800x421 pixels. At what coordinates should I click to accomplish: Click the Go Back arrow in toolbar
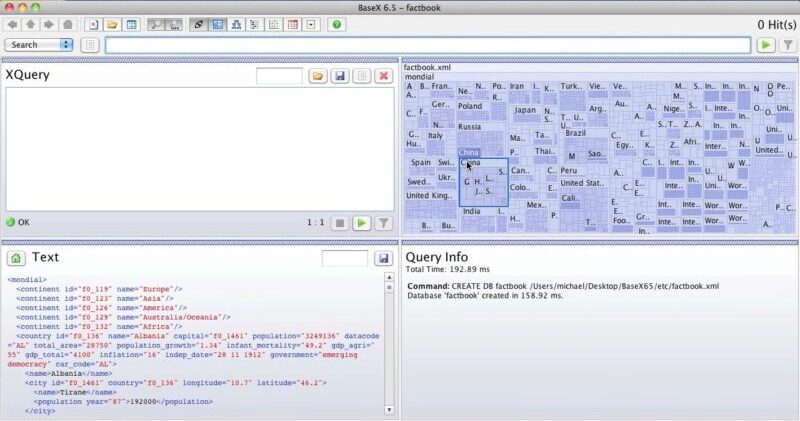(13, 24)
